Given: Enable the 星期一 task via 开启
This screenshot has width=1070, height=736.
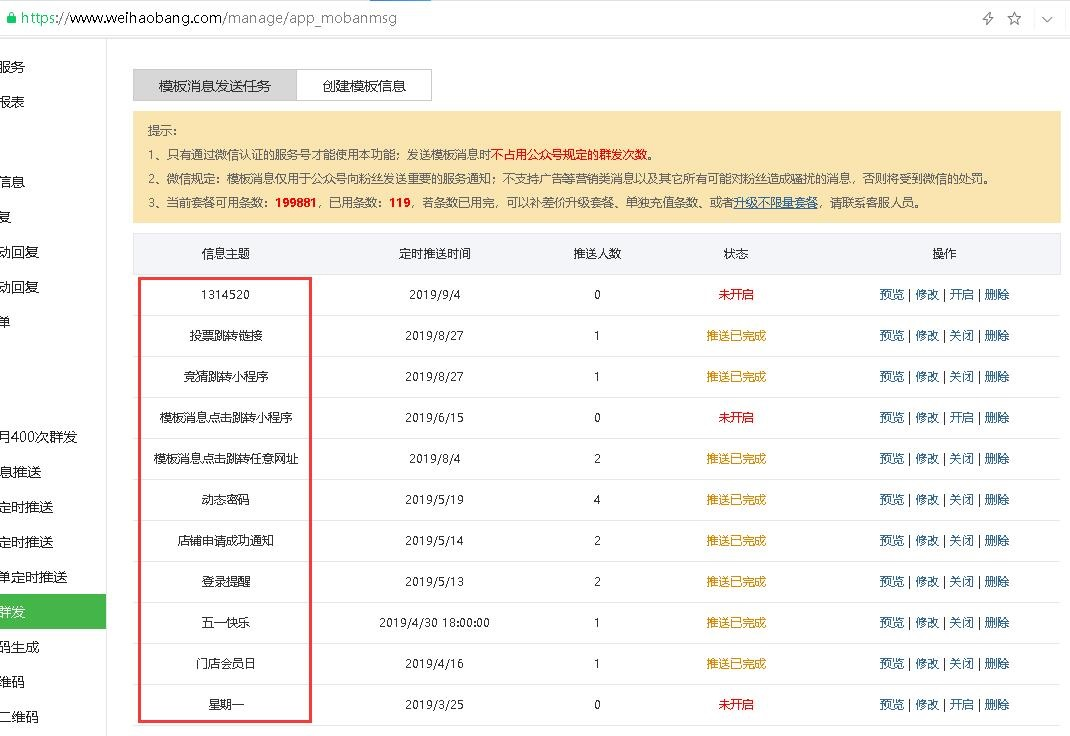Looking at the screenshot, I should [961, 704].
